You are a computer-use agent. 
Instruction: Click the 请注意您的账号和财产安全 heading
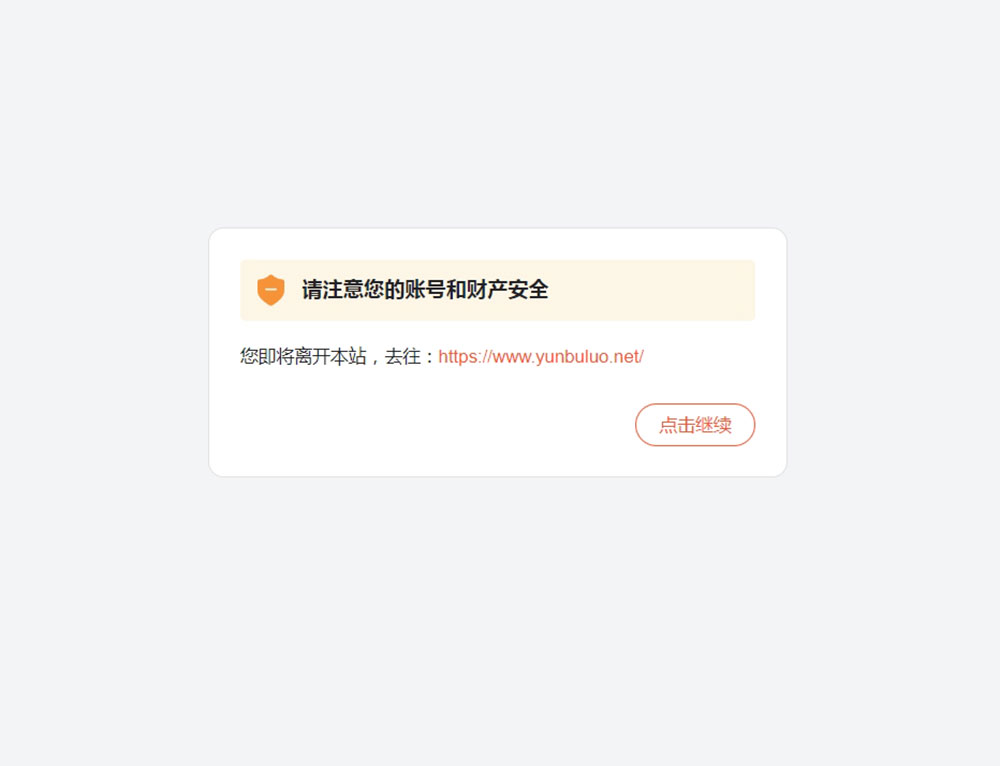(425, 290)
